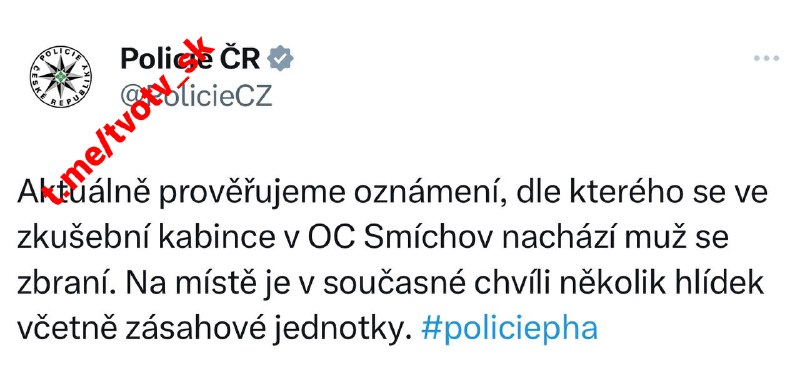Open the Police ČR profile name
Viewport: 800px width, 389px height.
coord(190,59)
